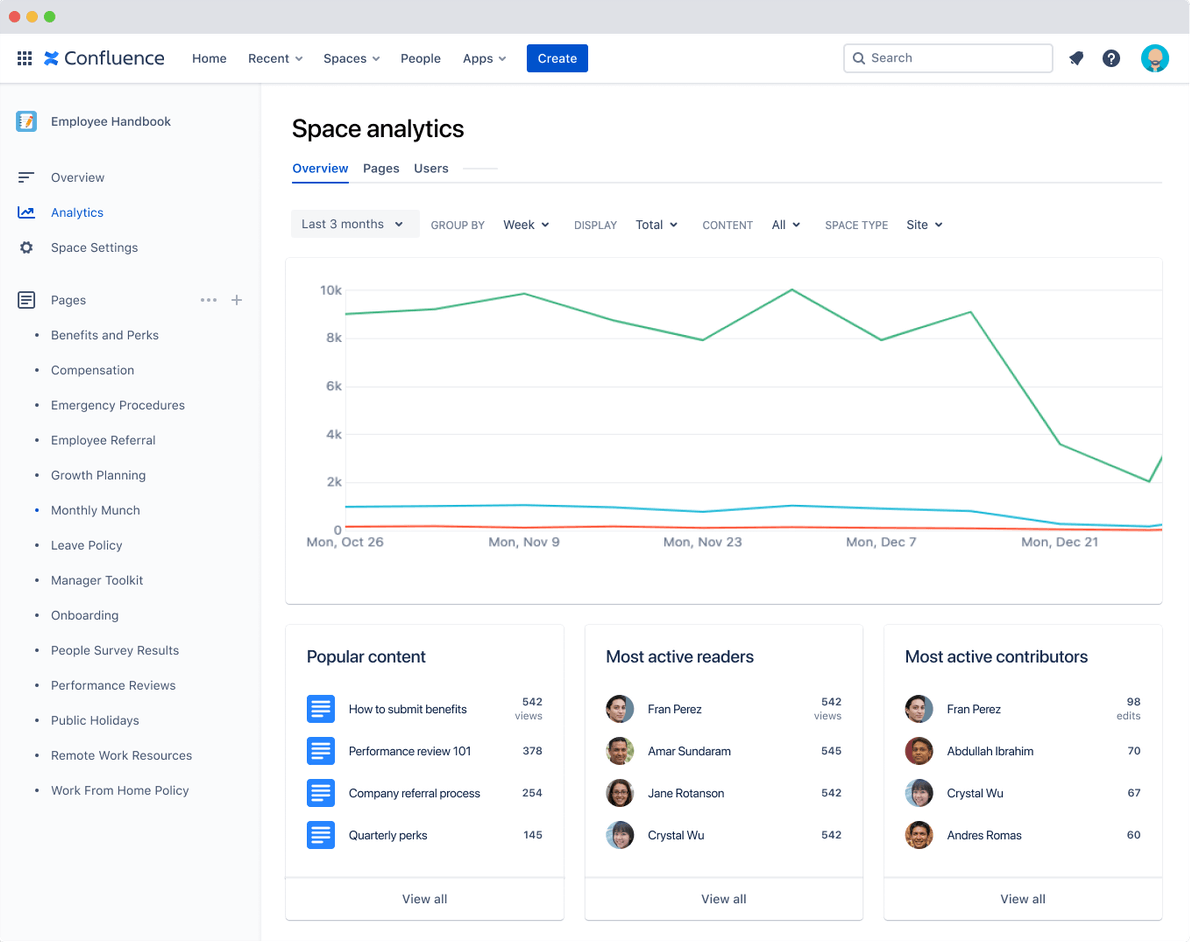1190x942 pixels.
Task: Open the help question mark icon
Action: [1111, 58]
